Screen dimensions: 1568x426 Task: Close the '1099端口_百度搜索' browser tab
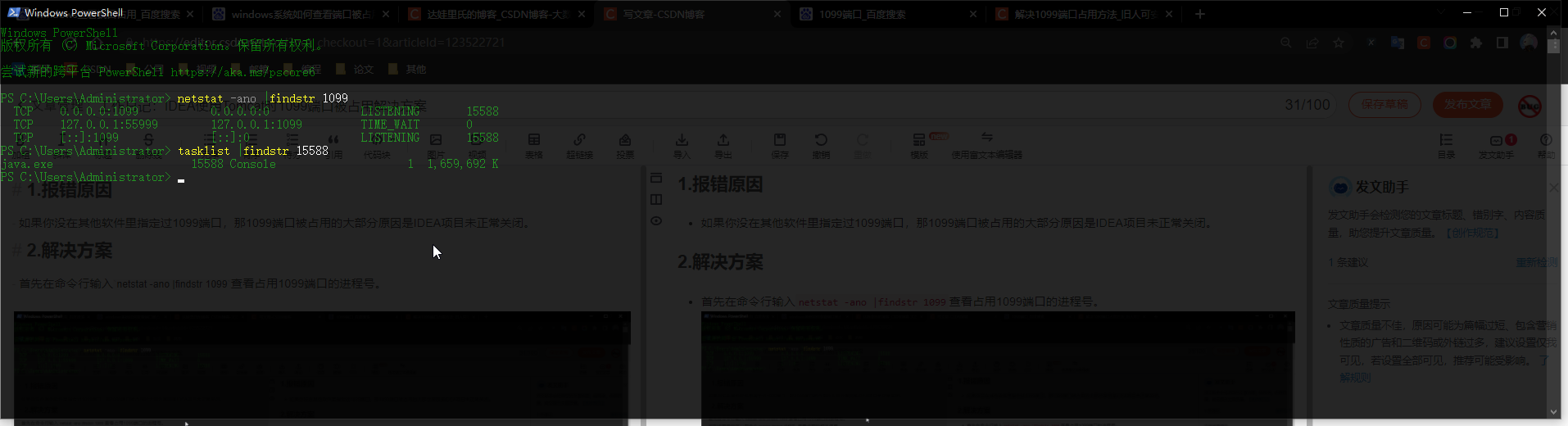pos(972,14)
